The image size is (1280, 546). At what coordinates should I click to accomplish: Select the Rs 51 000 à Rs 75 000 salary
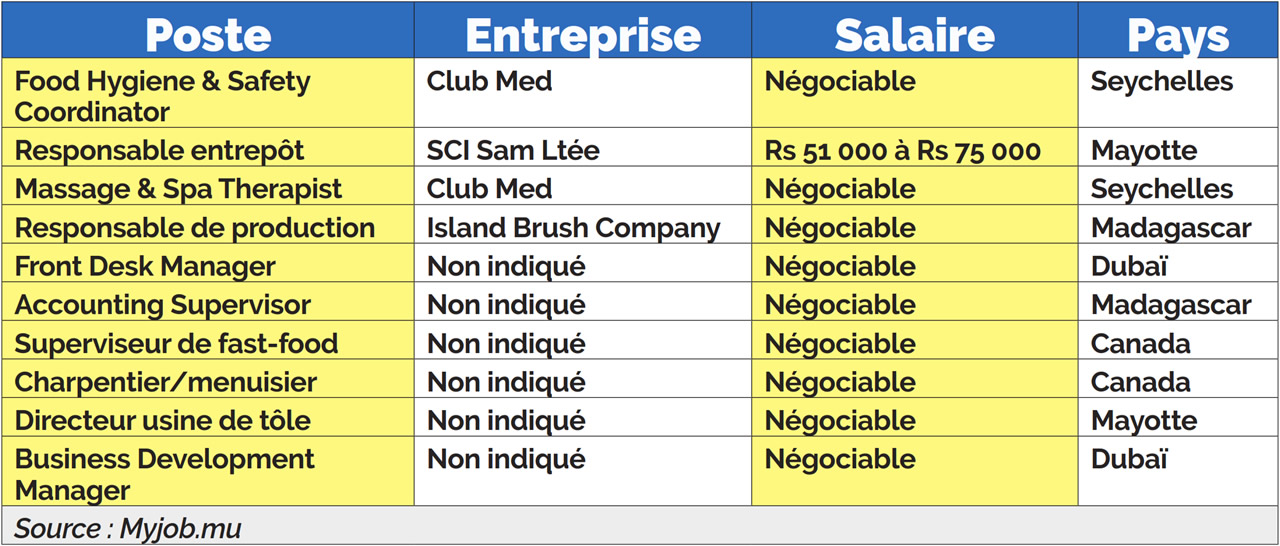(903, 151)
